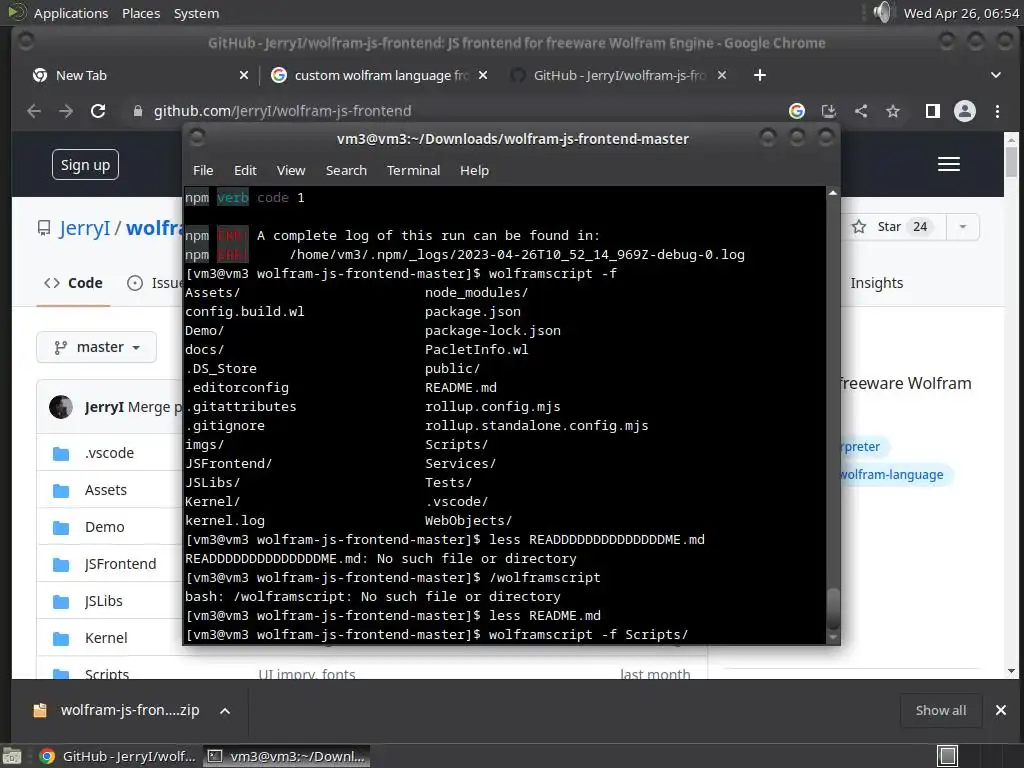Screen dimensions: 1024x768
Task: Open GitHub hamburger navigation menu
Action: pos(948,164)
